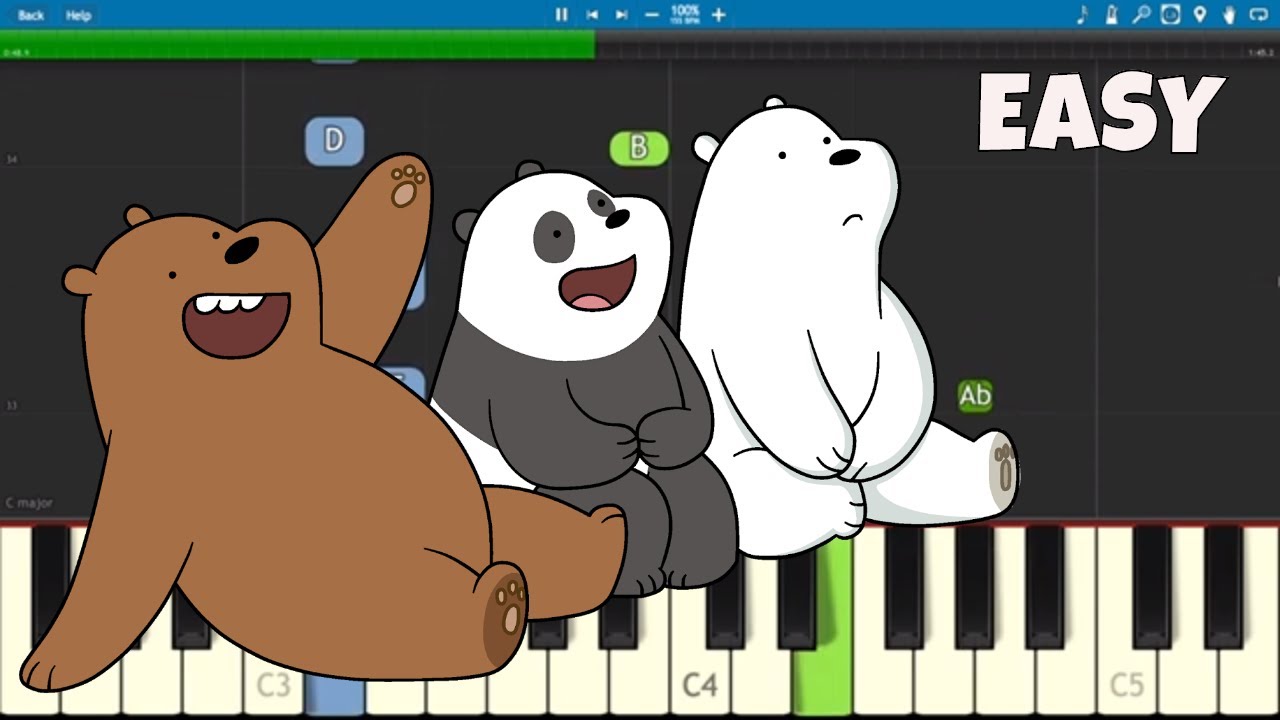Go Back to the previous screen

pyautogui.click(x=31, y=15)
